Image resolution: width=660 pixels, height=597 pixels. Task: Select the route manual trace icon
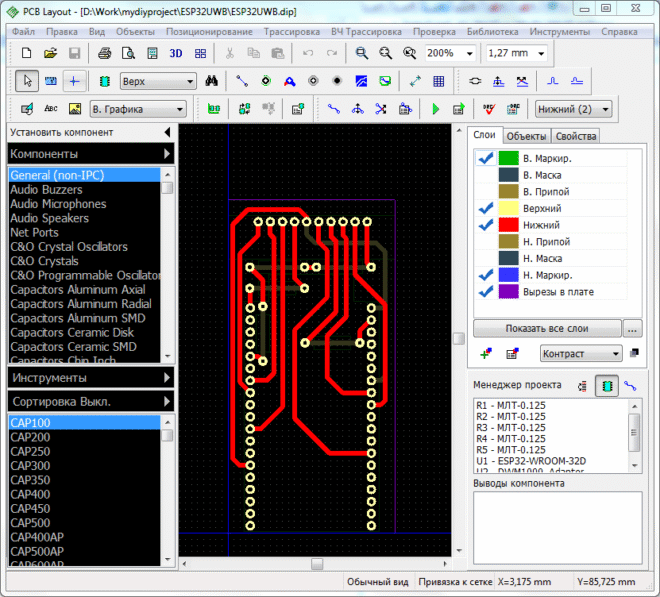pos(334,109)
